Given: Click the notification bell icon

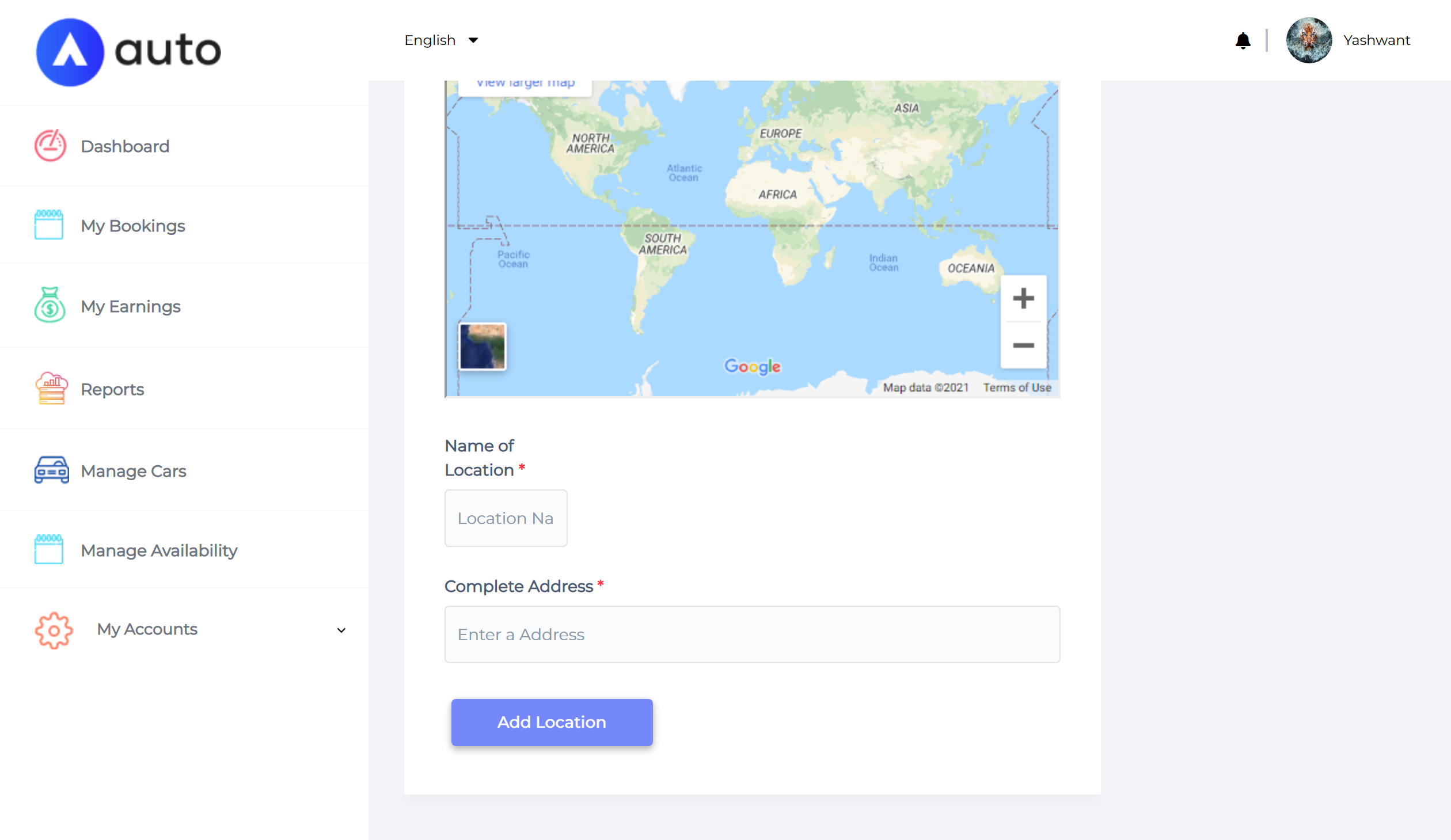Looking at the screenshot, I should click(x=1243, y=40).
